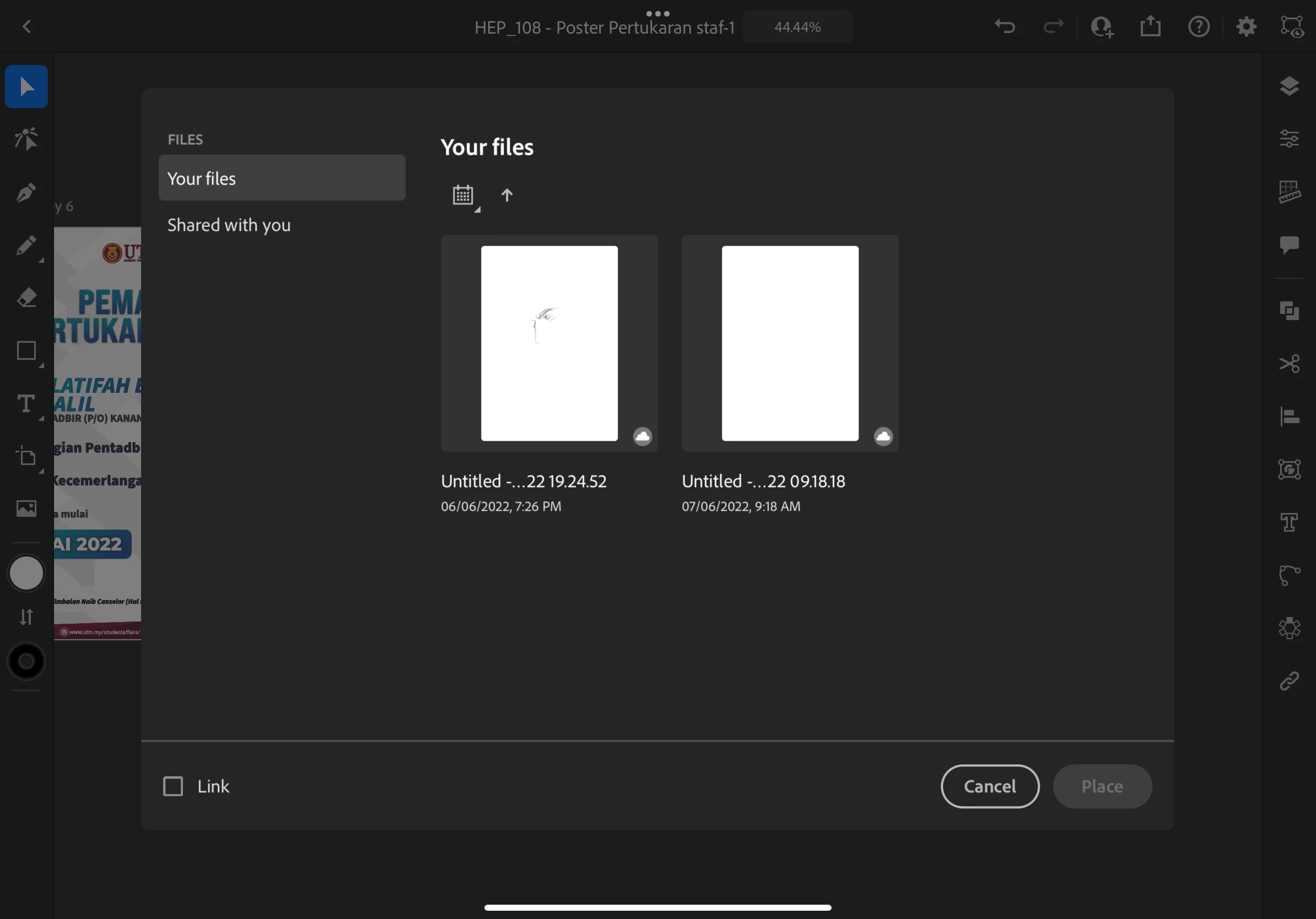Open the 44.44% zoom level dropdown
Viewport: 1316px width, 919px height.
[x=797, y=27]
